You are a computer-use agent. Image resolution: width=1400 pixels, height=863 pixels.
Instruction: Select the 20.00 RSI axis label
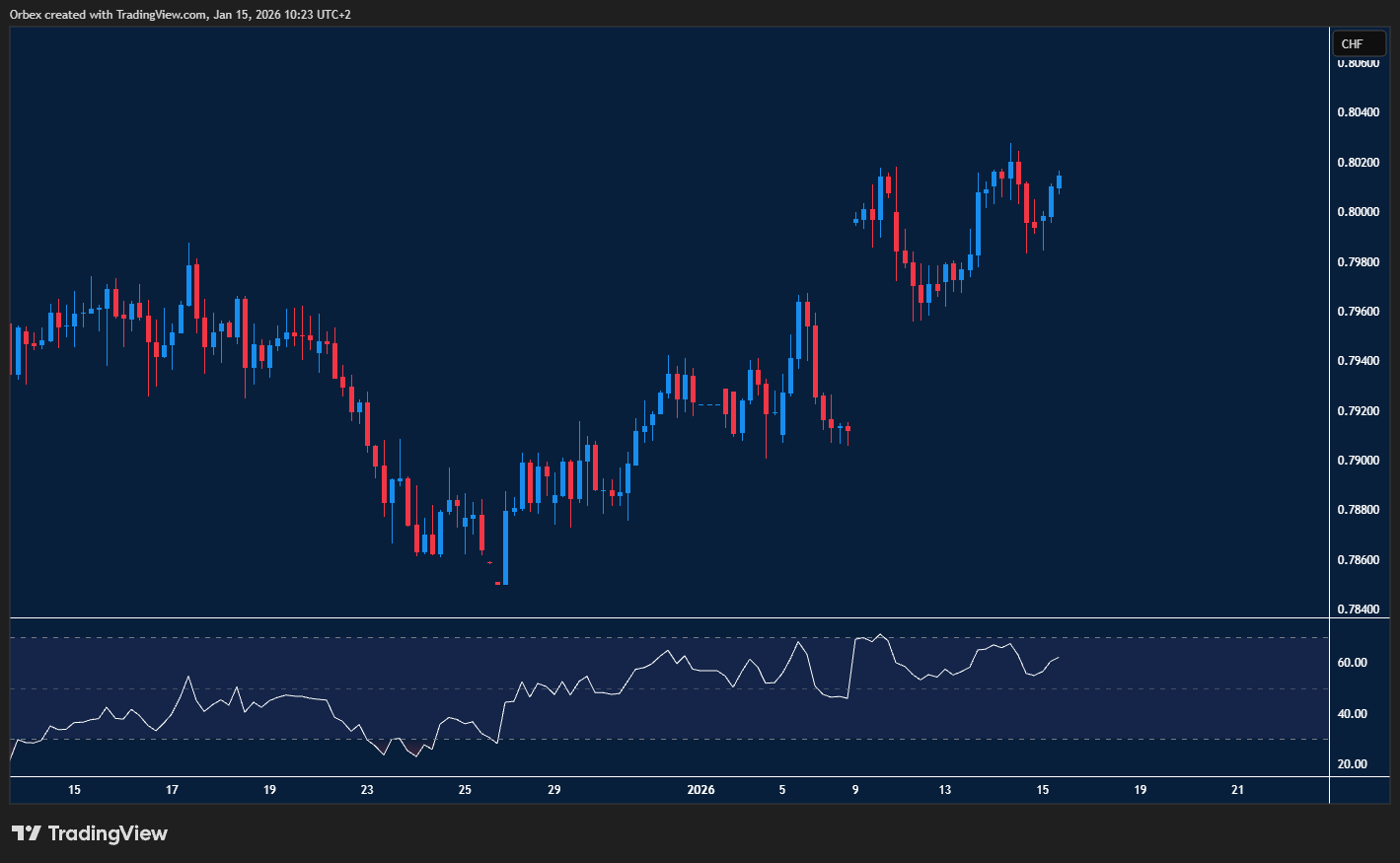click(1352, 764)
